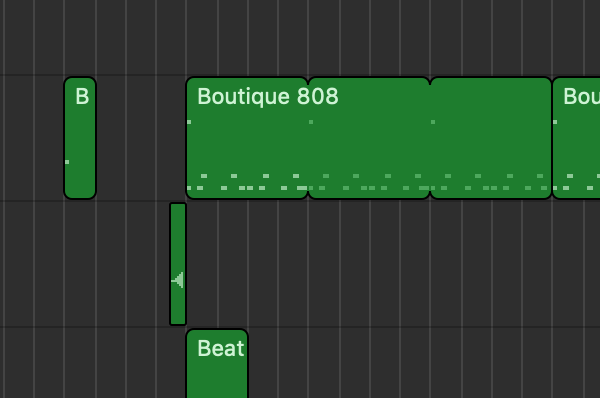This screenshot has height=398, width=600.
Task: Click the MIDI note inside the small B region
Action: point(67,162)
